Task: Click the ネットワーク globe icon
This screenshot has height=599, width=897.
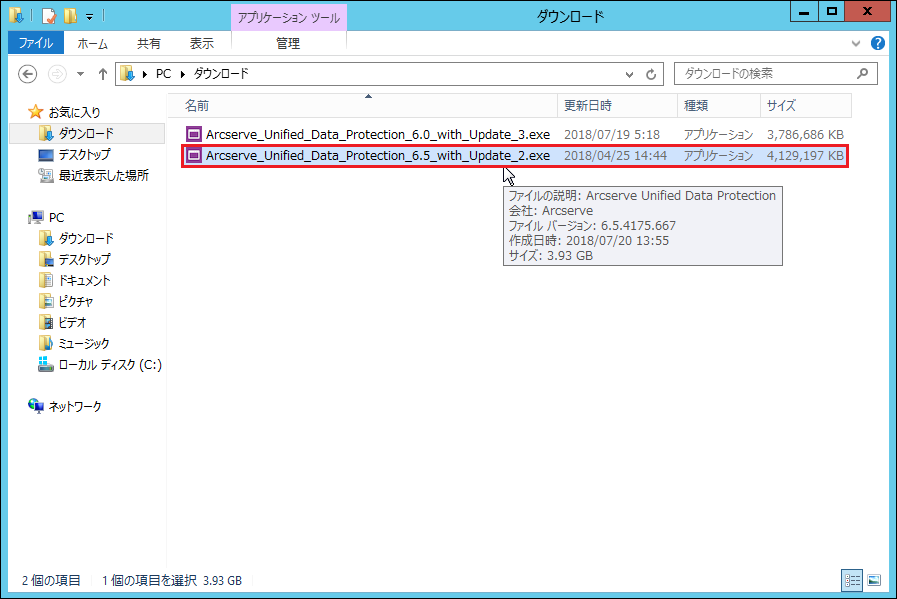Action: (35, 406)
